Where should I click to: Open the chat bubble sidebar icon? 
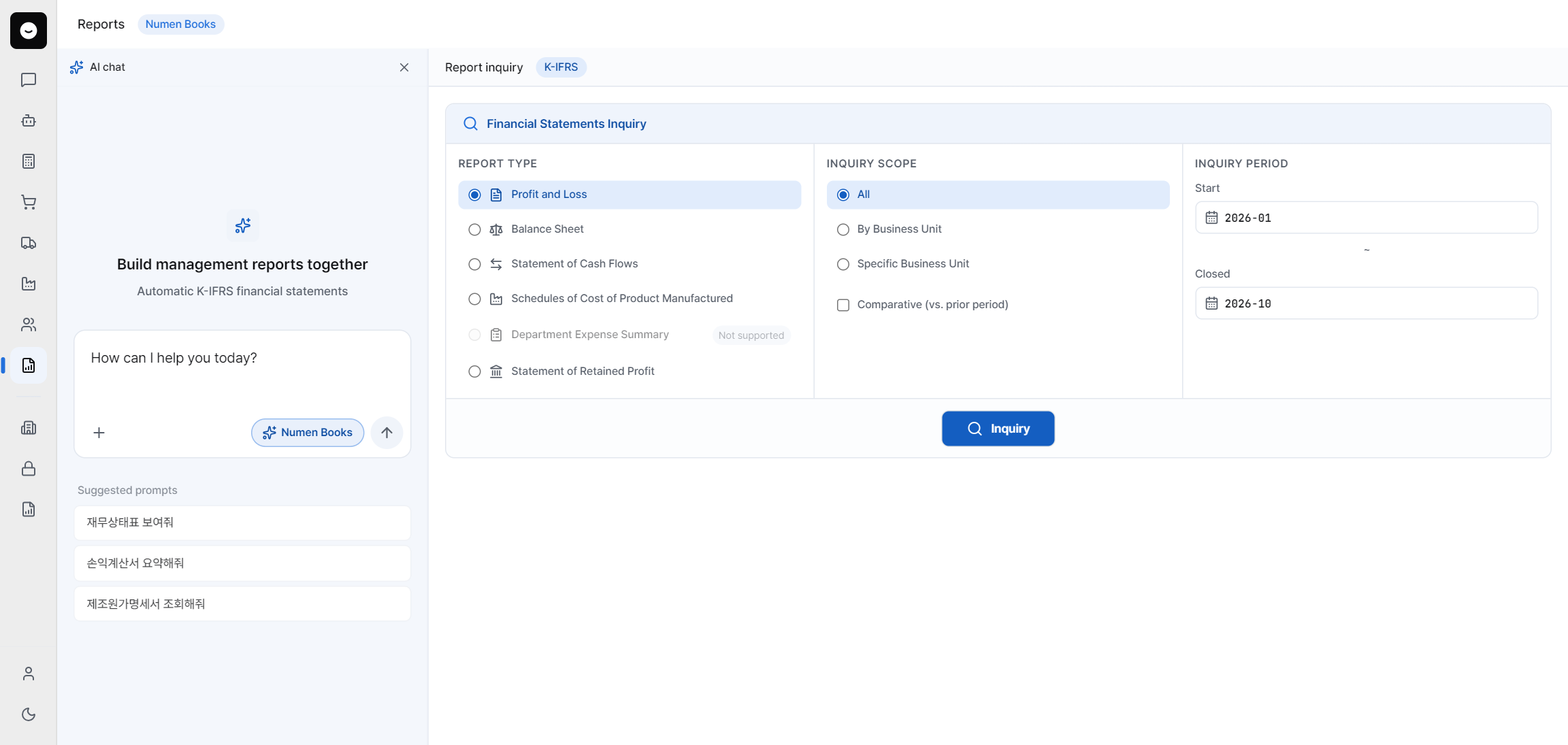[x=29, y=80]
